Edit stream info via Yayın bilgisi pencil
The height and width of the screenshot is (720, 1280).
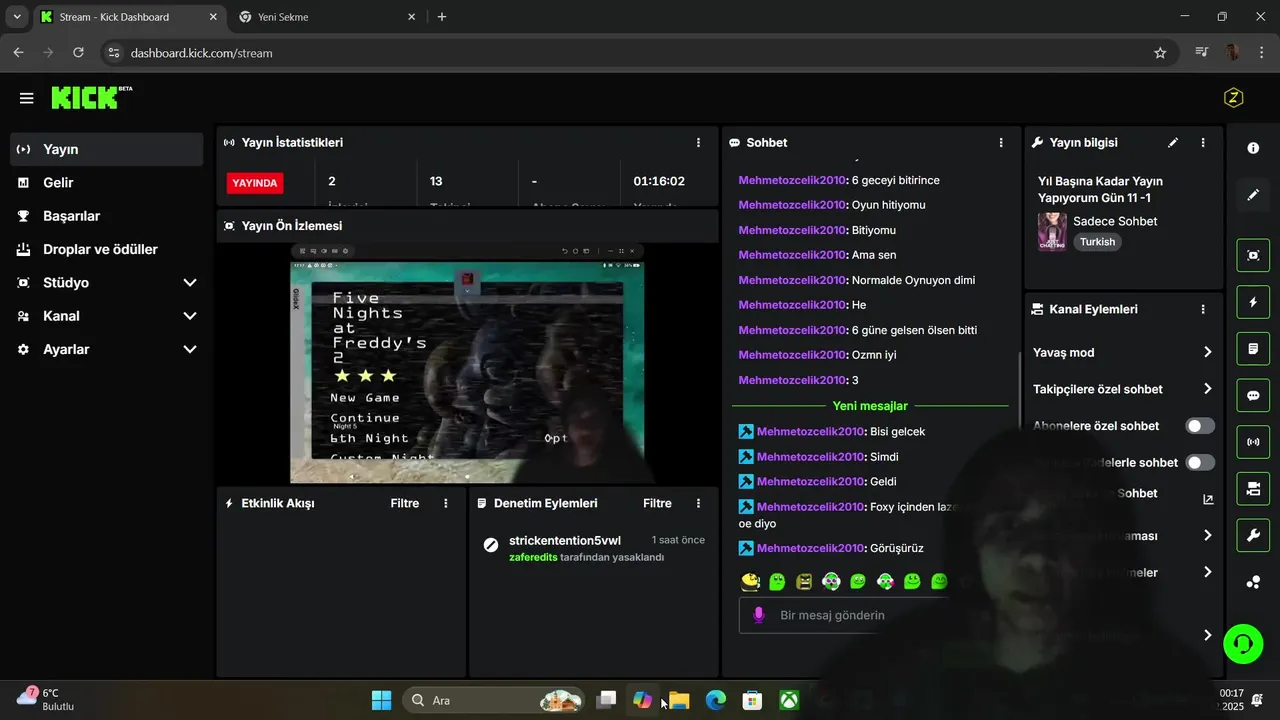coord(1173,143)
